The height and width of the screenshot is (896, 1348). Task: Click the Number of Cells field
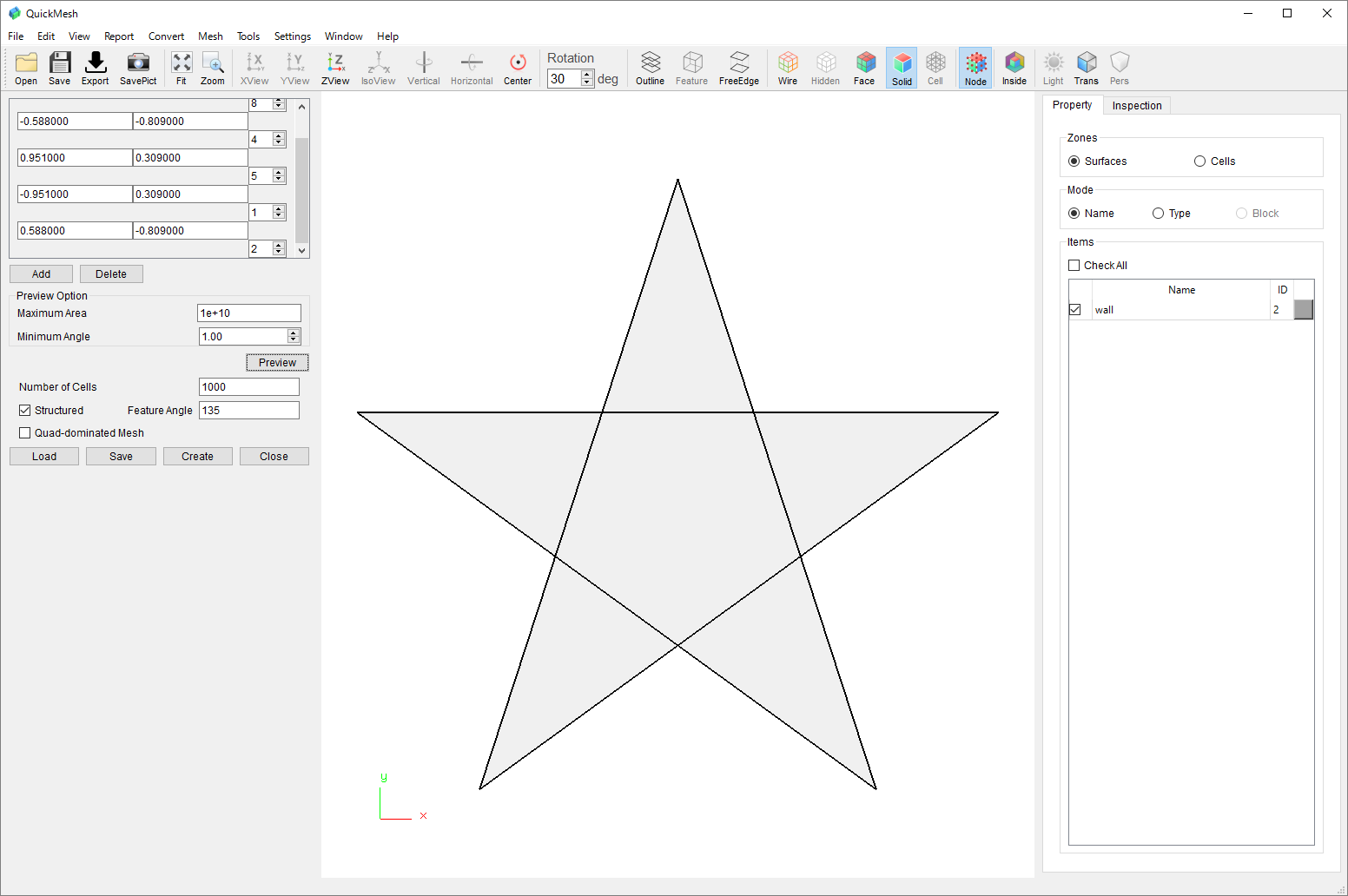point(249,387)
